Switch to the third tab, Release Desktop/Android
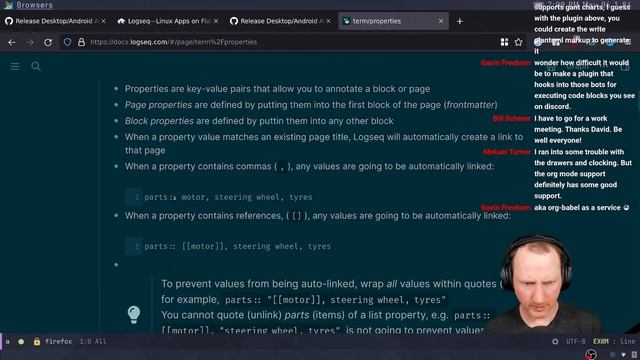Image resolution: width=640 pixels, height=360 pixels. [x=280, y=21]
